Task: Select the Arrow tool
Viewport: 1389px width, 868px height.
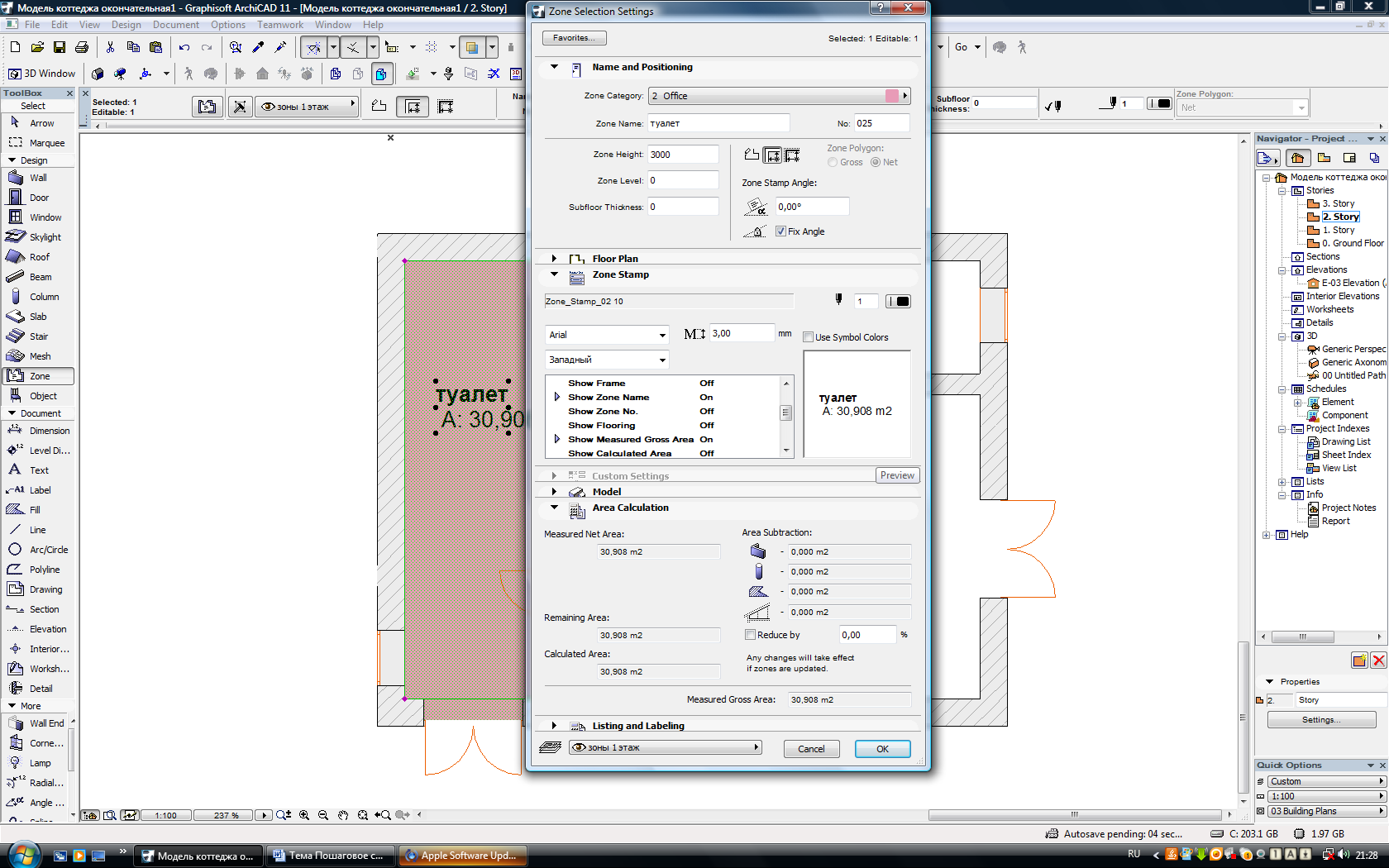Action: coord(38,123)
